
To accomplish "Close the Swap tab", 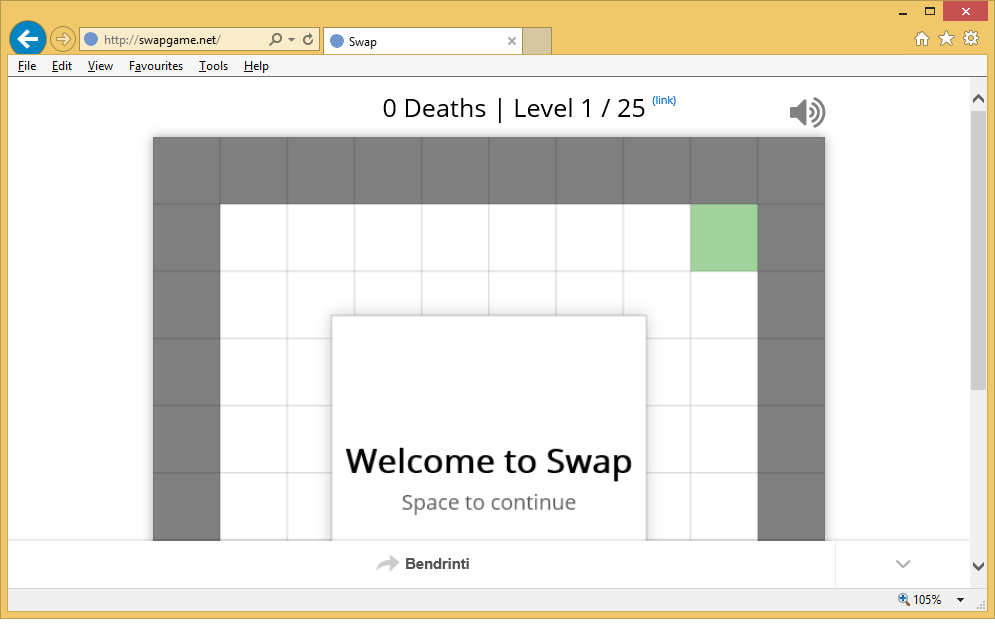I will click(512, 41).
